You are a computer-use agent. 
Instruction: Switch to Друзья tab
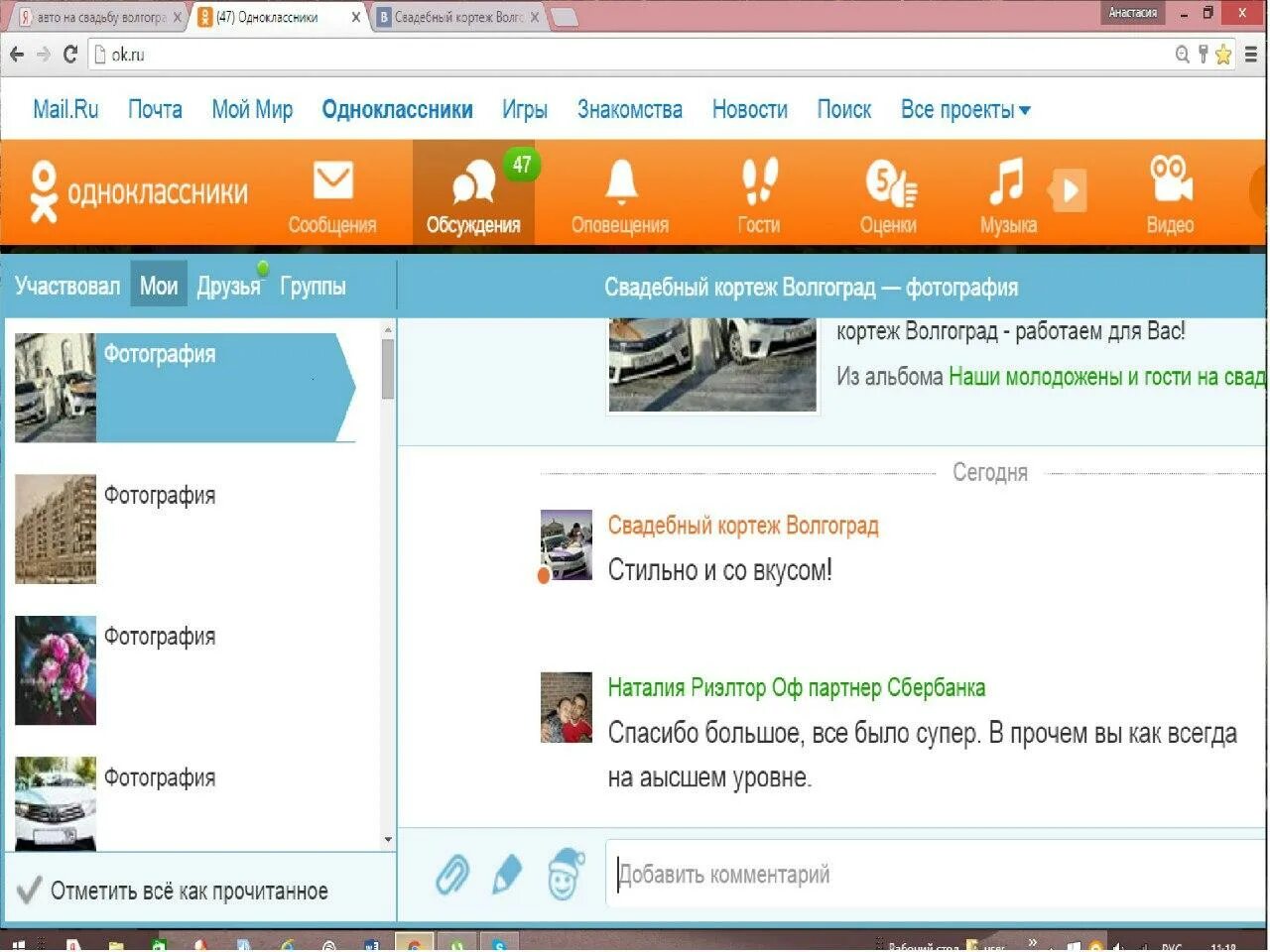click(228, 287)
